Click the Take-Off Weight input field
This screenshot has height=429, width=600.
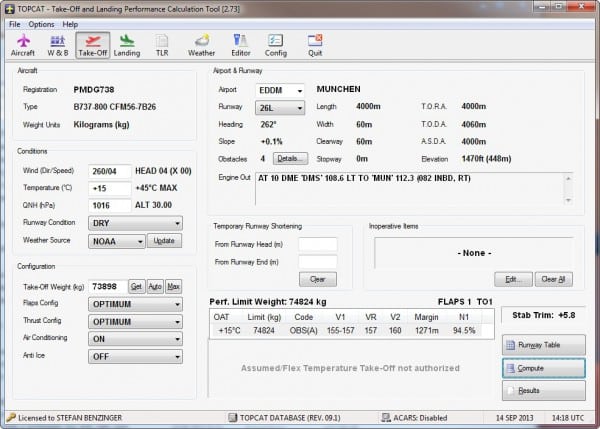(x=107, y=286)
